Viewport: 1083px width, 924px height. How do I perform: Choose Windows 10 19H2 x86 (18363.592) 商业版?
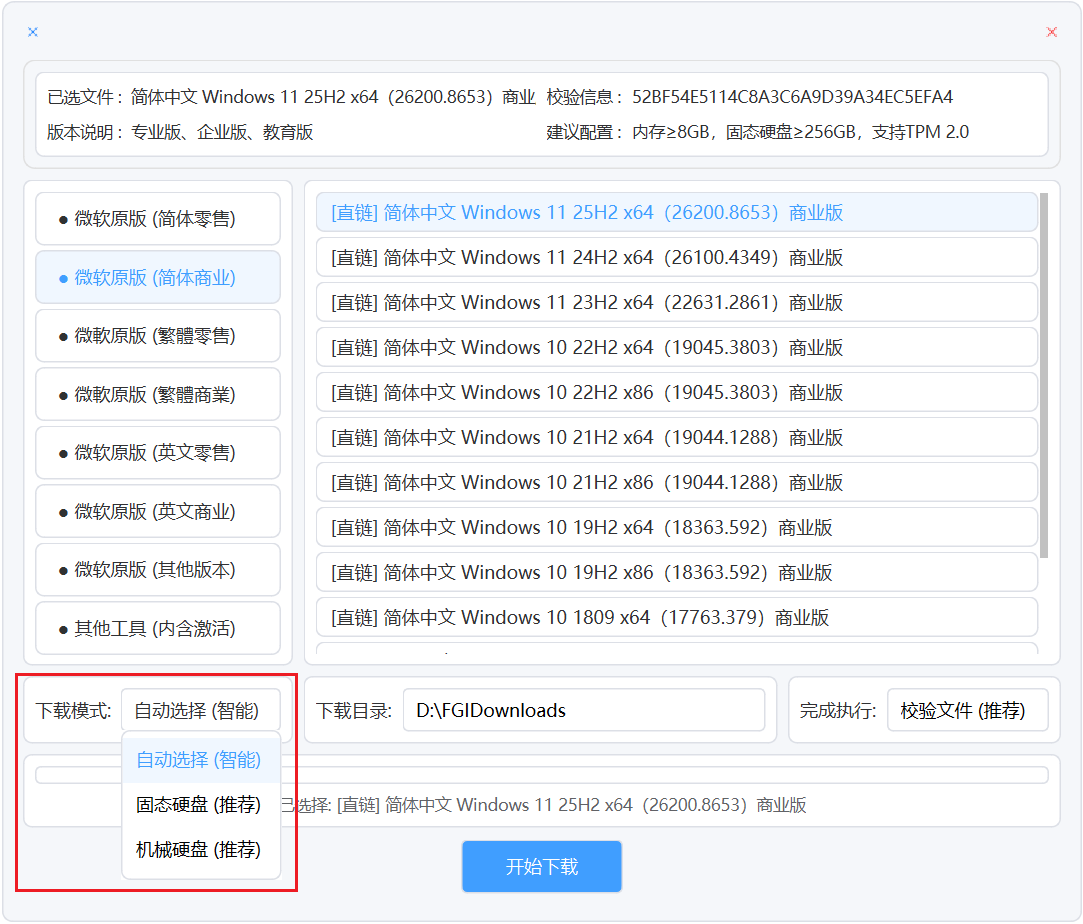677,572
